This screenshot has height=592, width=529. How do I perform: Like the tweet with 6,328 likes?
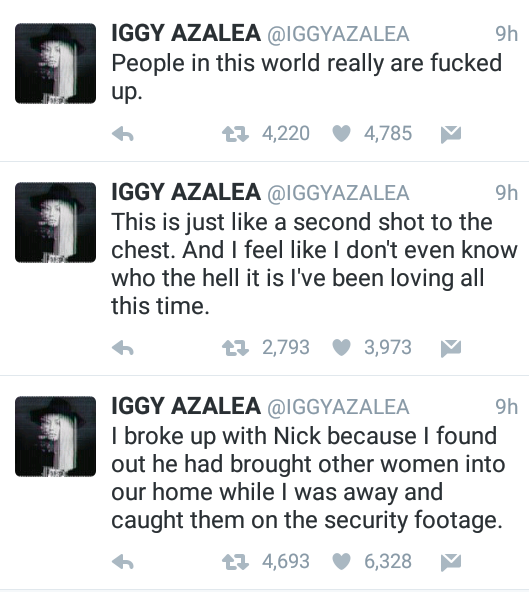[x=341, y=561]
